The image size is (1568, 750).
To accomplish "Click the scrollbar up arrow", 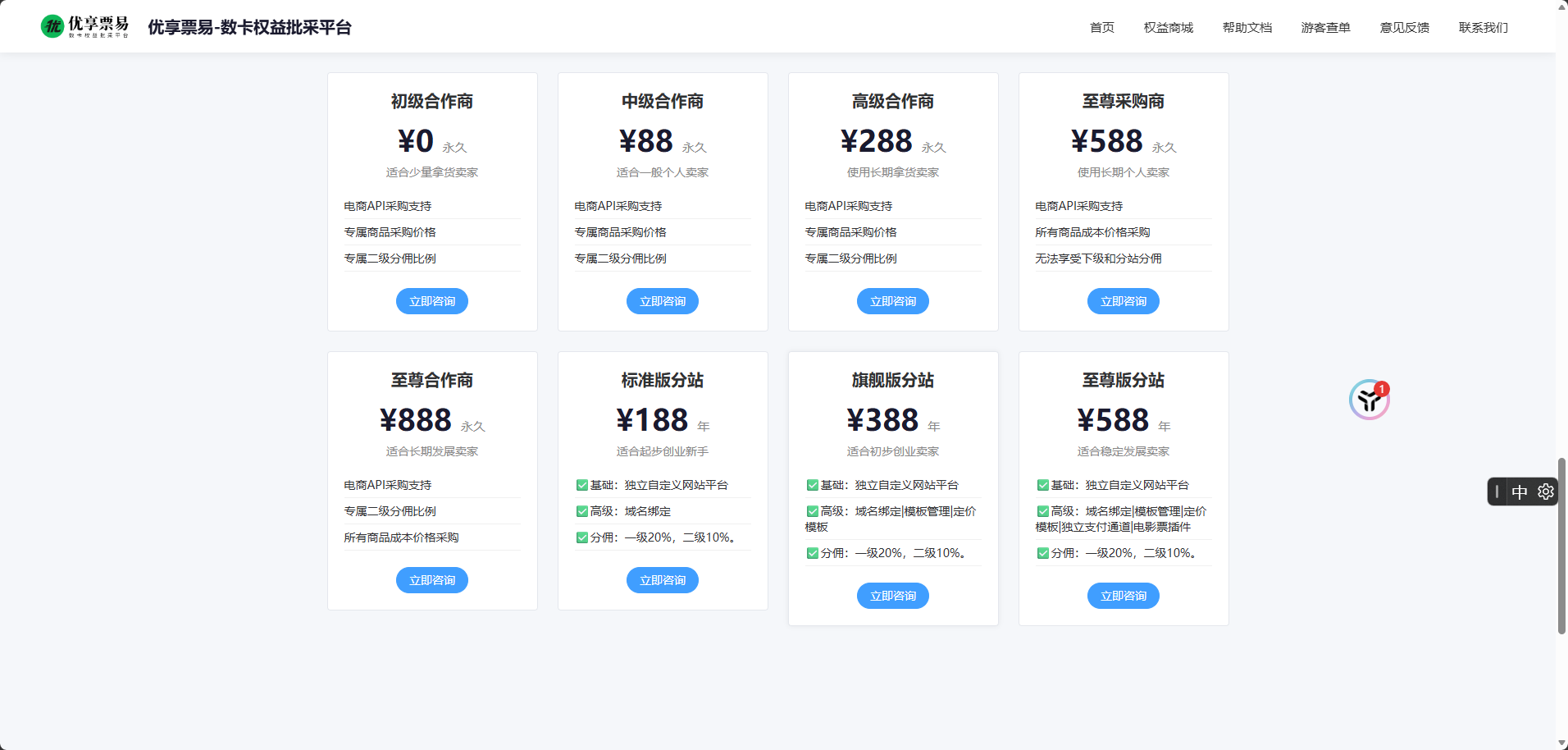I will (1561, 6).
